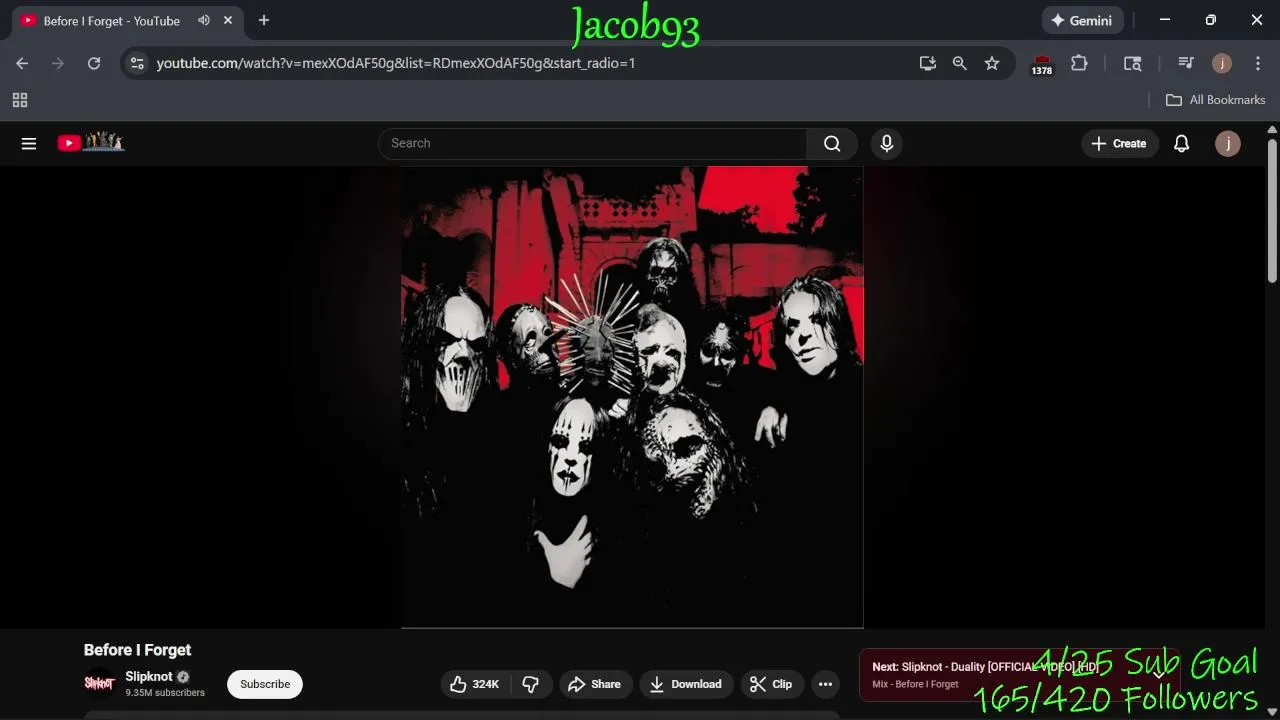Open Chrome profile avatar in toolbar
The height and width of the screenshot is (720, 1280).
(x=1222, y=63)
